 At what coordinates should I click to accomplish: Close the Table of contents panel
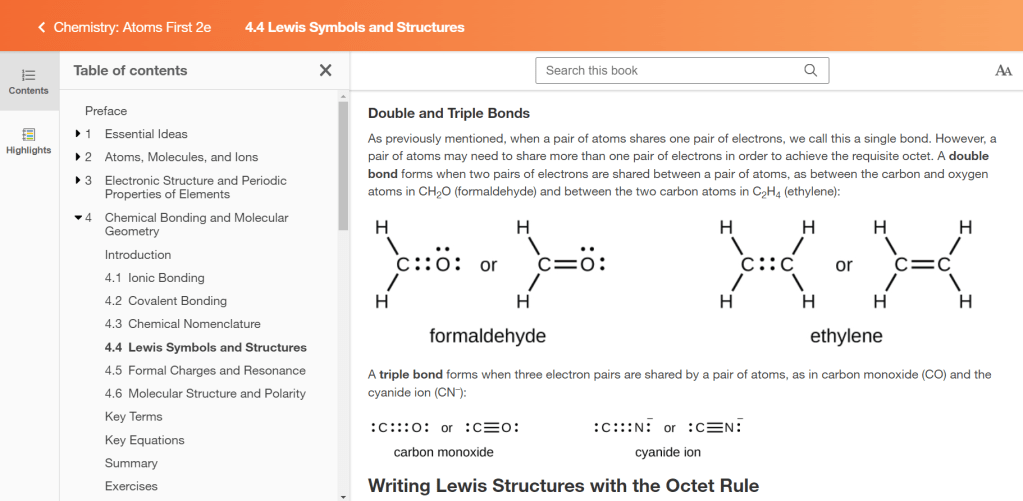[325, 70]
